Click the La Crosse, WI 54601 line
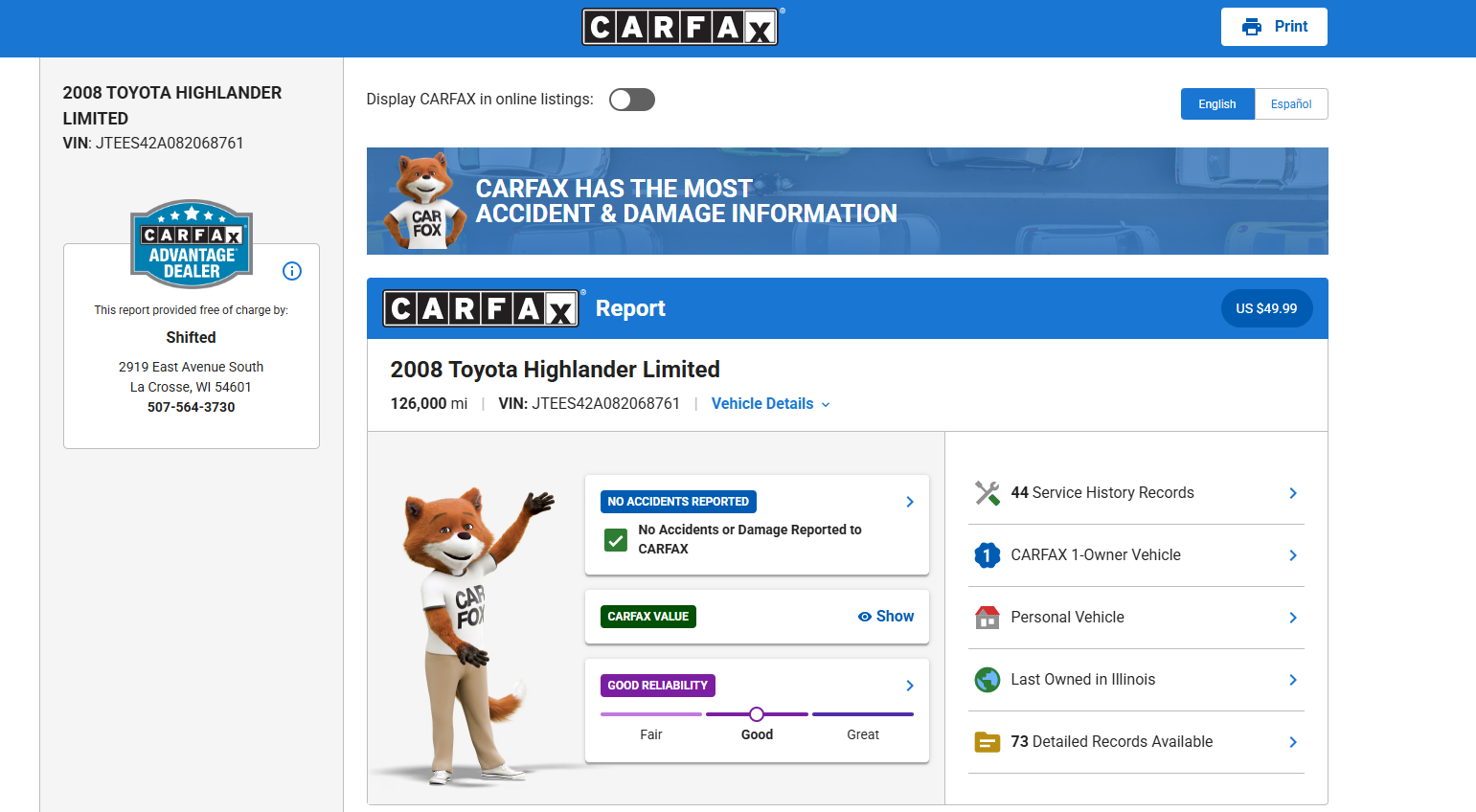The height and width of the screenshot is (812, 1476). pyautogui.click(x=192, y=387)
